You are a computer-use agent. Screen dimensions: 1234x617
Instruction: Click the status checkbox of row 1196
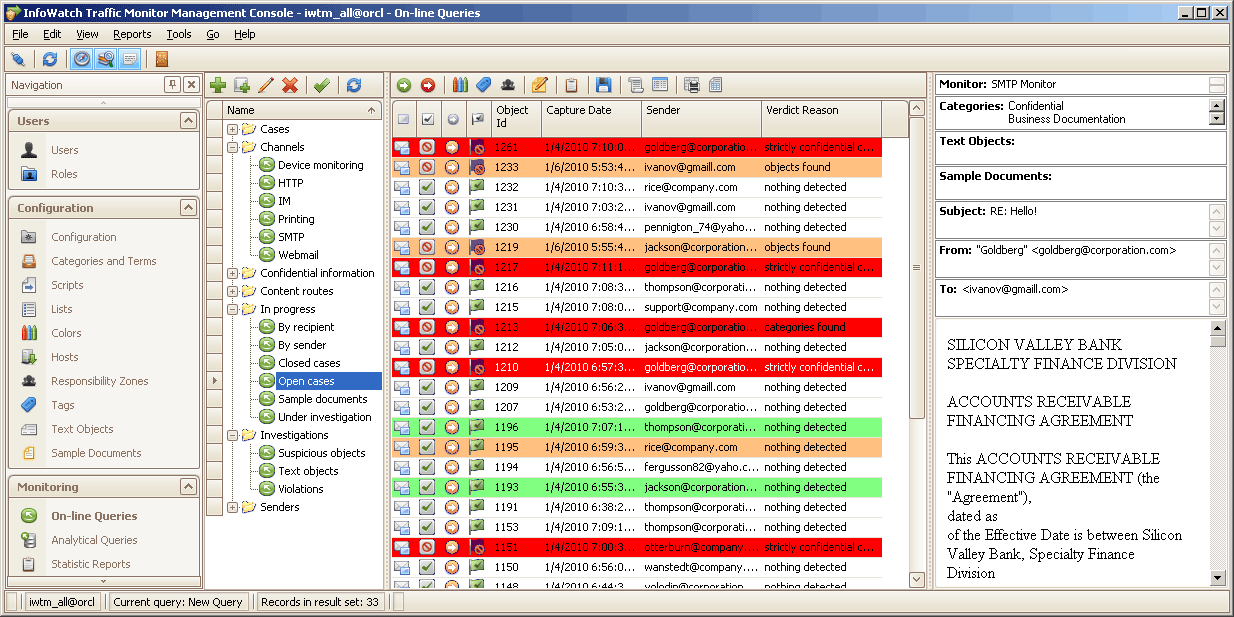(427, 427)
